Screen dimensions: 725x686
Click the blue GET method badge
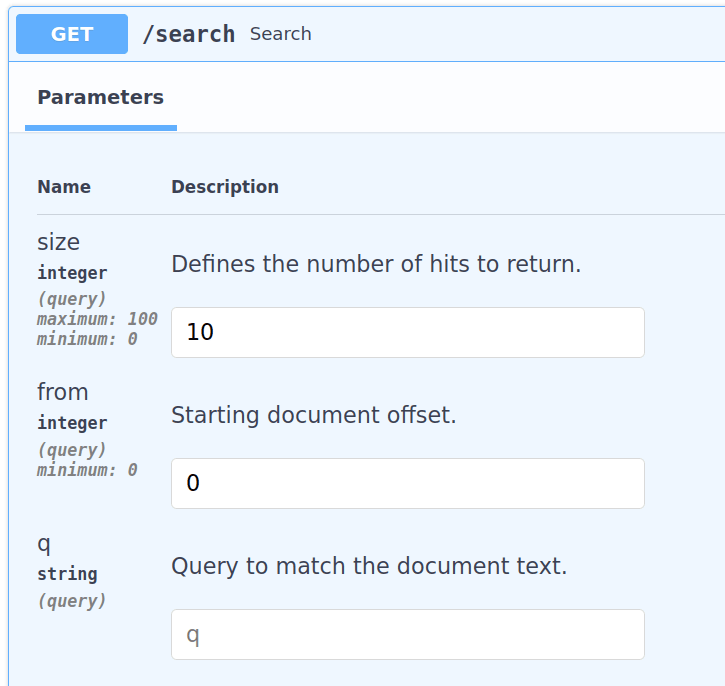pyautogui.click(x=72, y=34)
